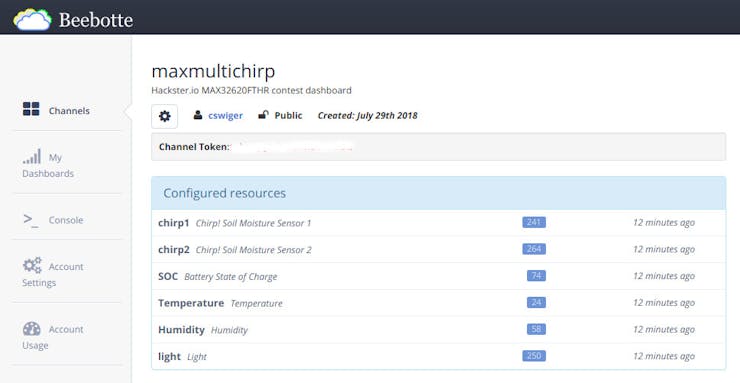Click the Channel Token field
Viewport: 740px width, 383px height.
(x=438, y=147)
